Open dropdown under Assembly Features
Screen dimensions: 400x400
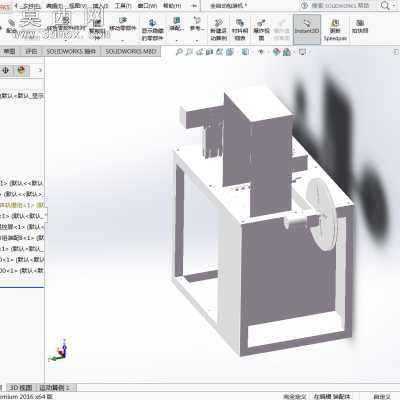pos(176,41)
